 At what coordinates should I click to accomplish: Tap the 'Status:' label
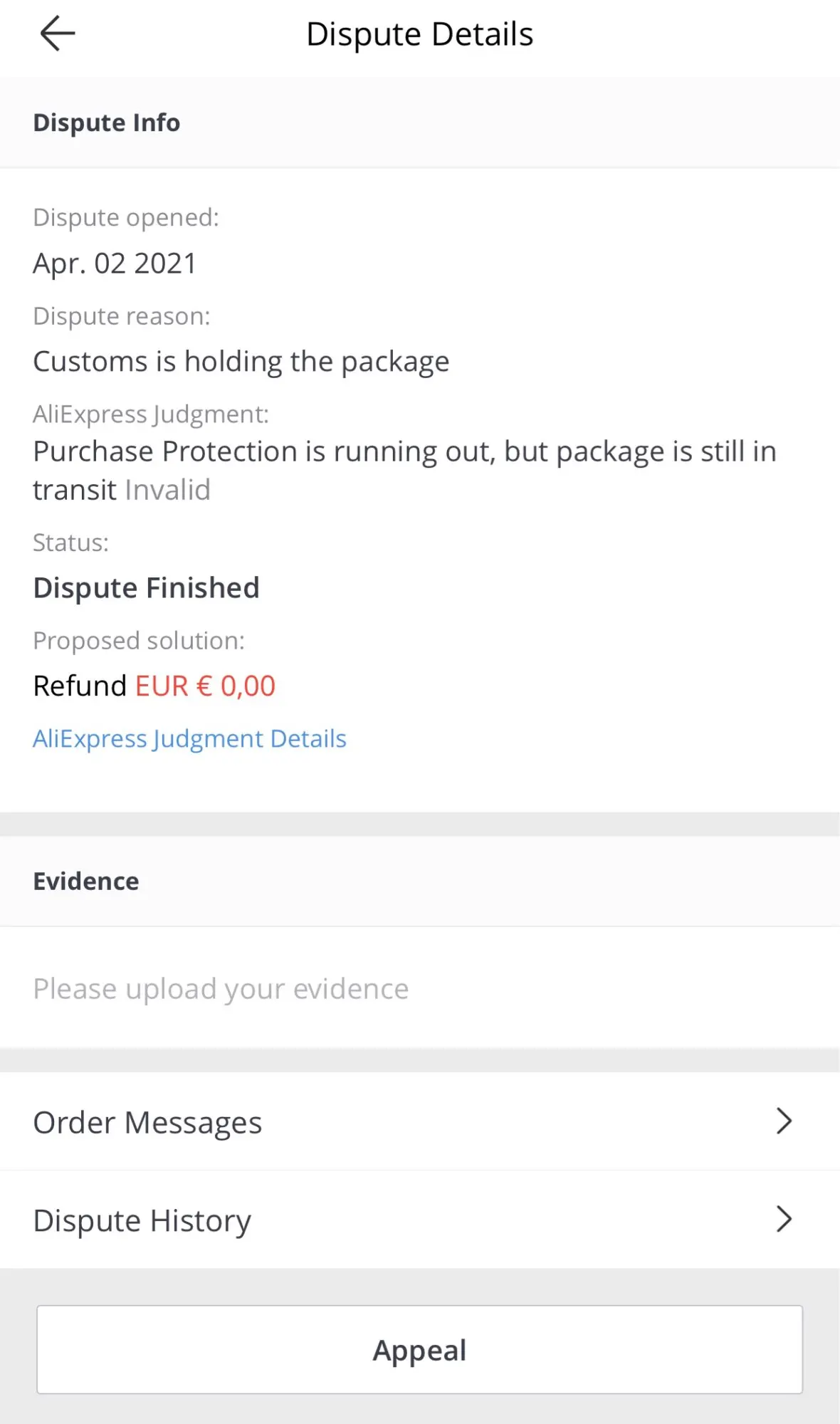click(x=71, y=543)
